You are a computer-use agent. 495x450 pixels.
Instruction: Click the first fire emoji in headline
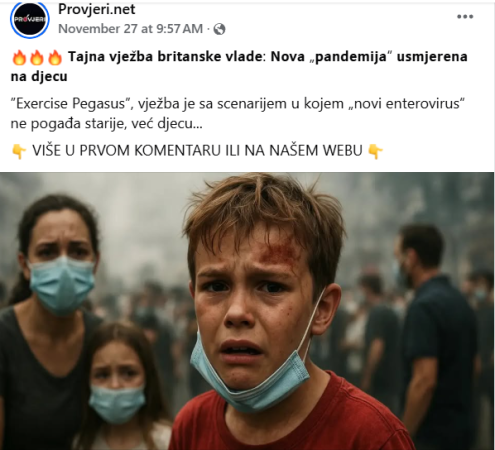pos(19,57)
